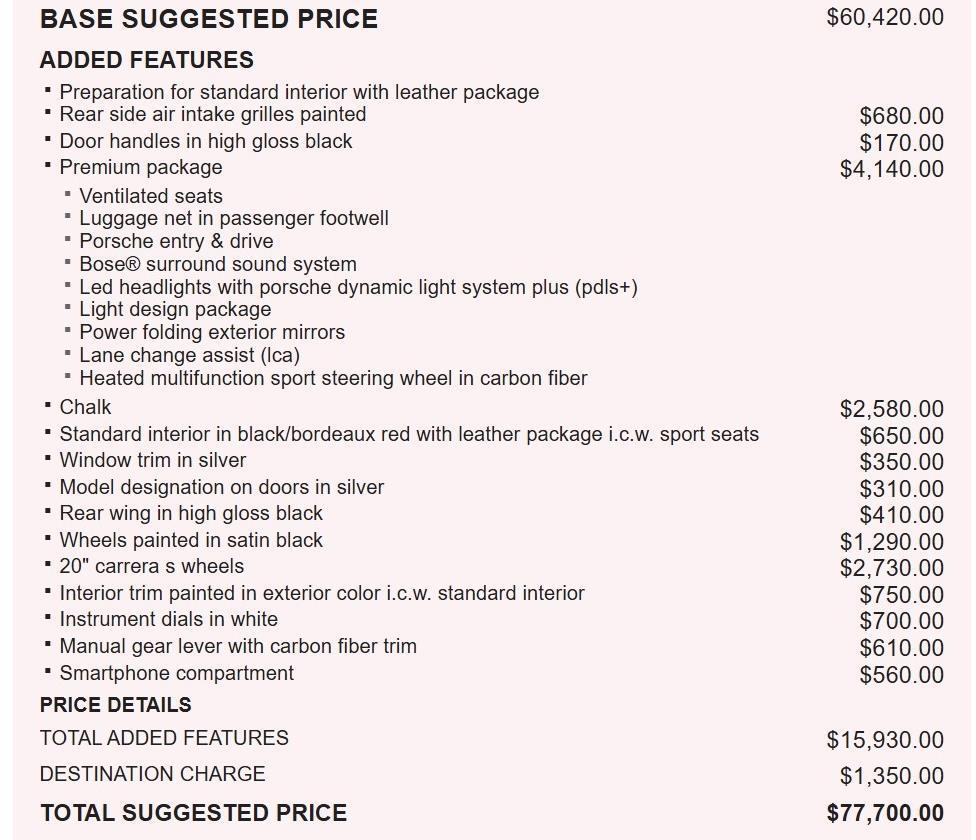Screen dimensions: 976x840
Task: Click the Destination Charge label
Action: tap(152, 774)
